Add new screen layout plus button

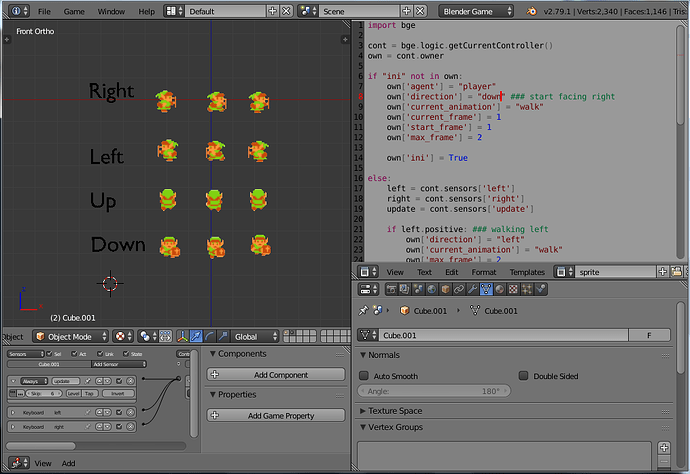[x=272, y=11]
